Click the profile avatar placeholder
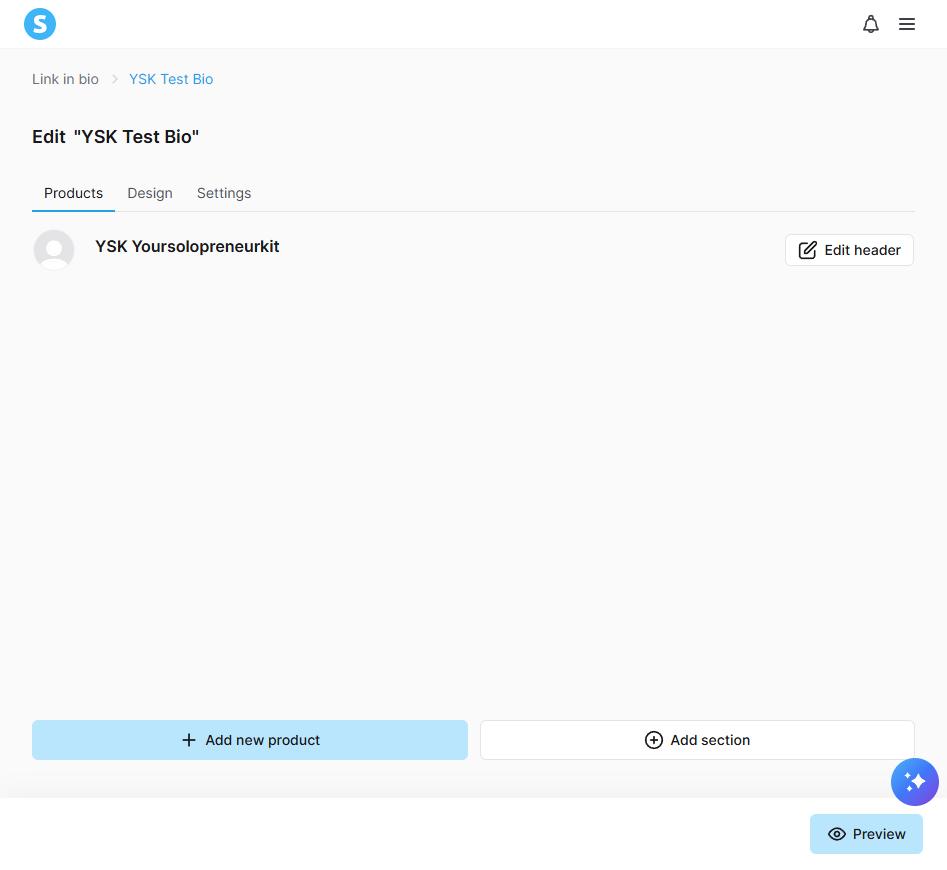Screen dimensions: 947x870 pos(54,249)
